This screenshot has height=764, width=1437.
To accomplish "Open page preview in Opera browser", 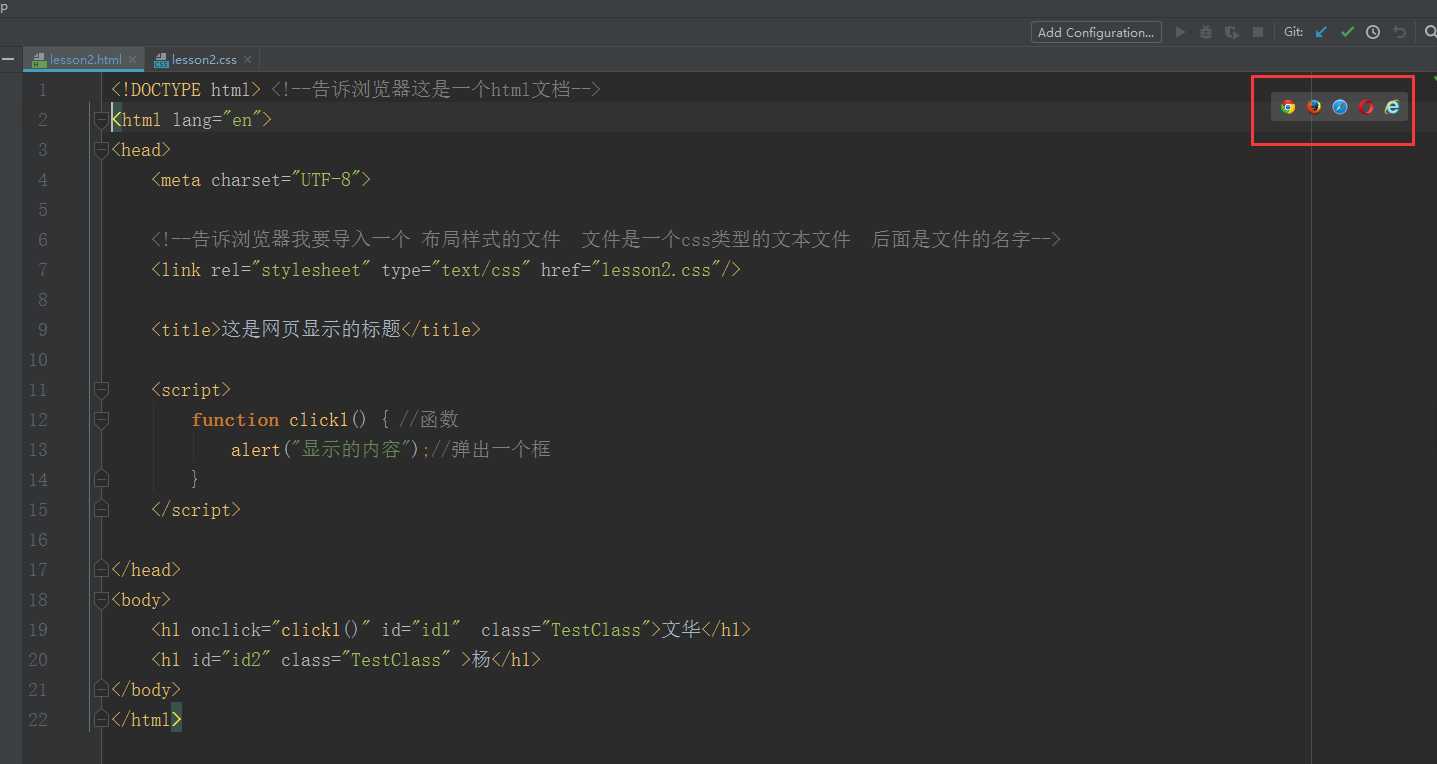I will 1366,107.
